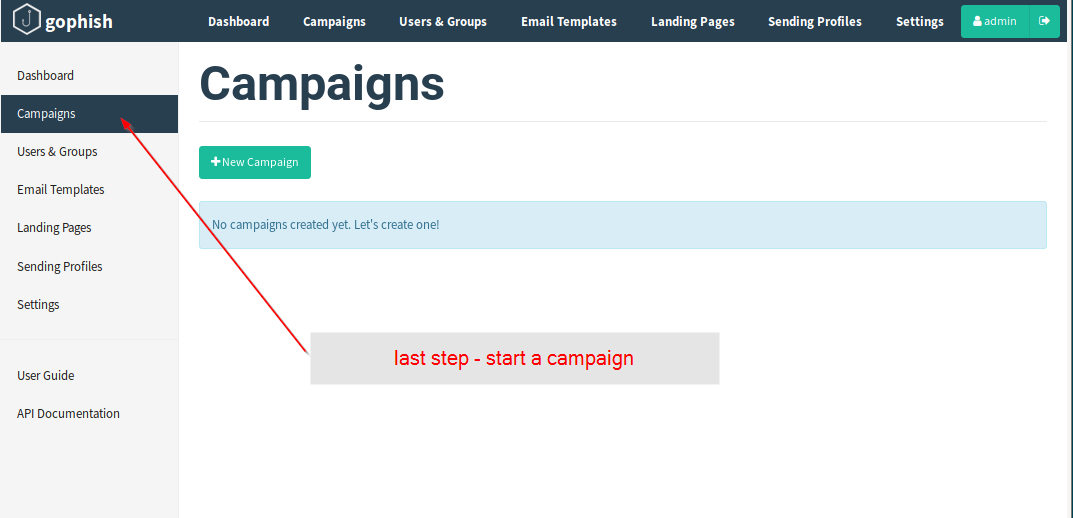The height and width of the screenshot is (518, 1073).
Task: Select Sending Profiles in the top navbar
Action: pos(815,21)
